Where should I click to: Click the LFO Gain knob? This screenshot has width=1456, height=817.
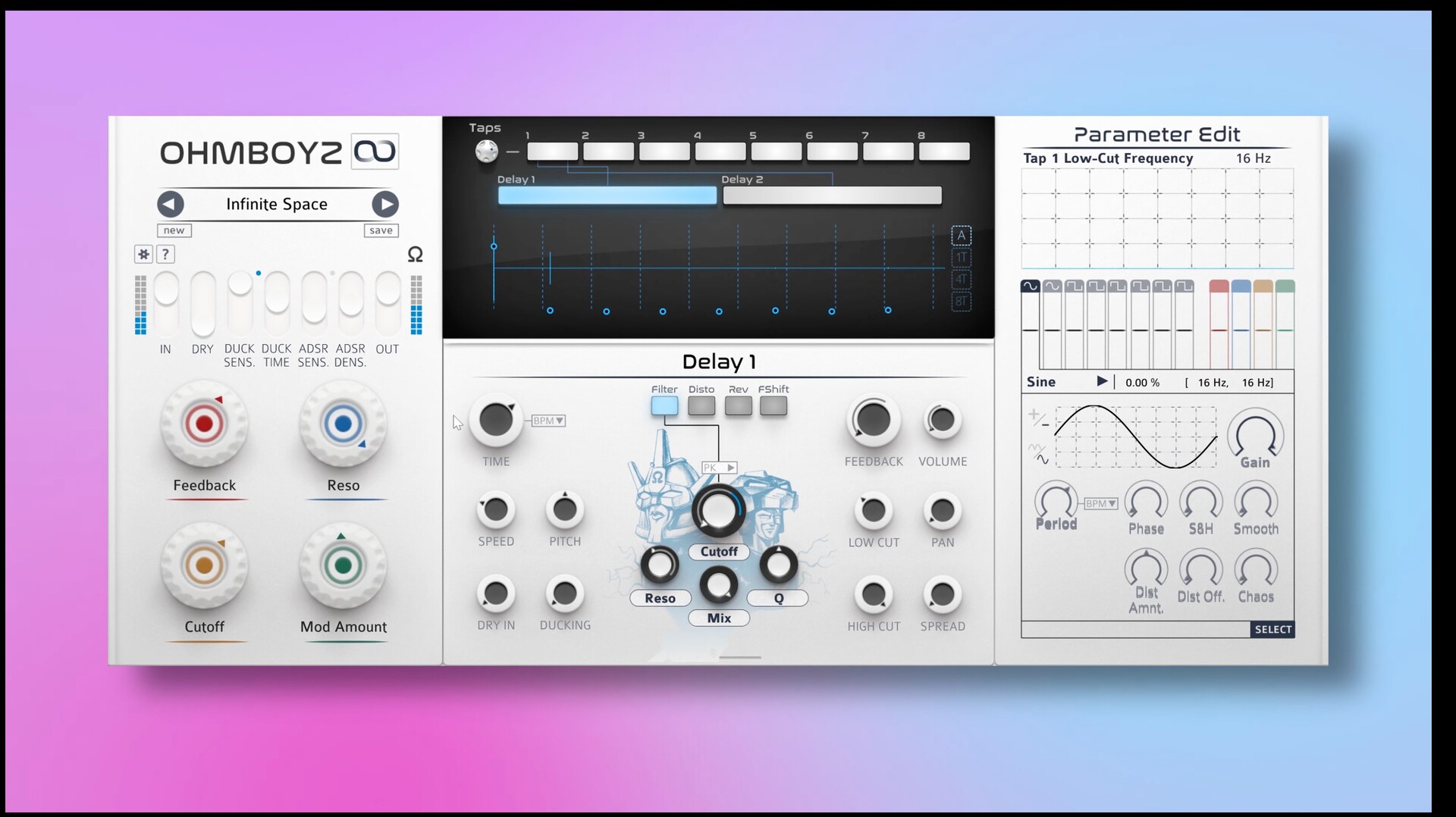[1255, 434]
